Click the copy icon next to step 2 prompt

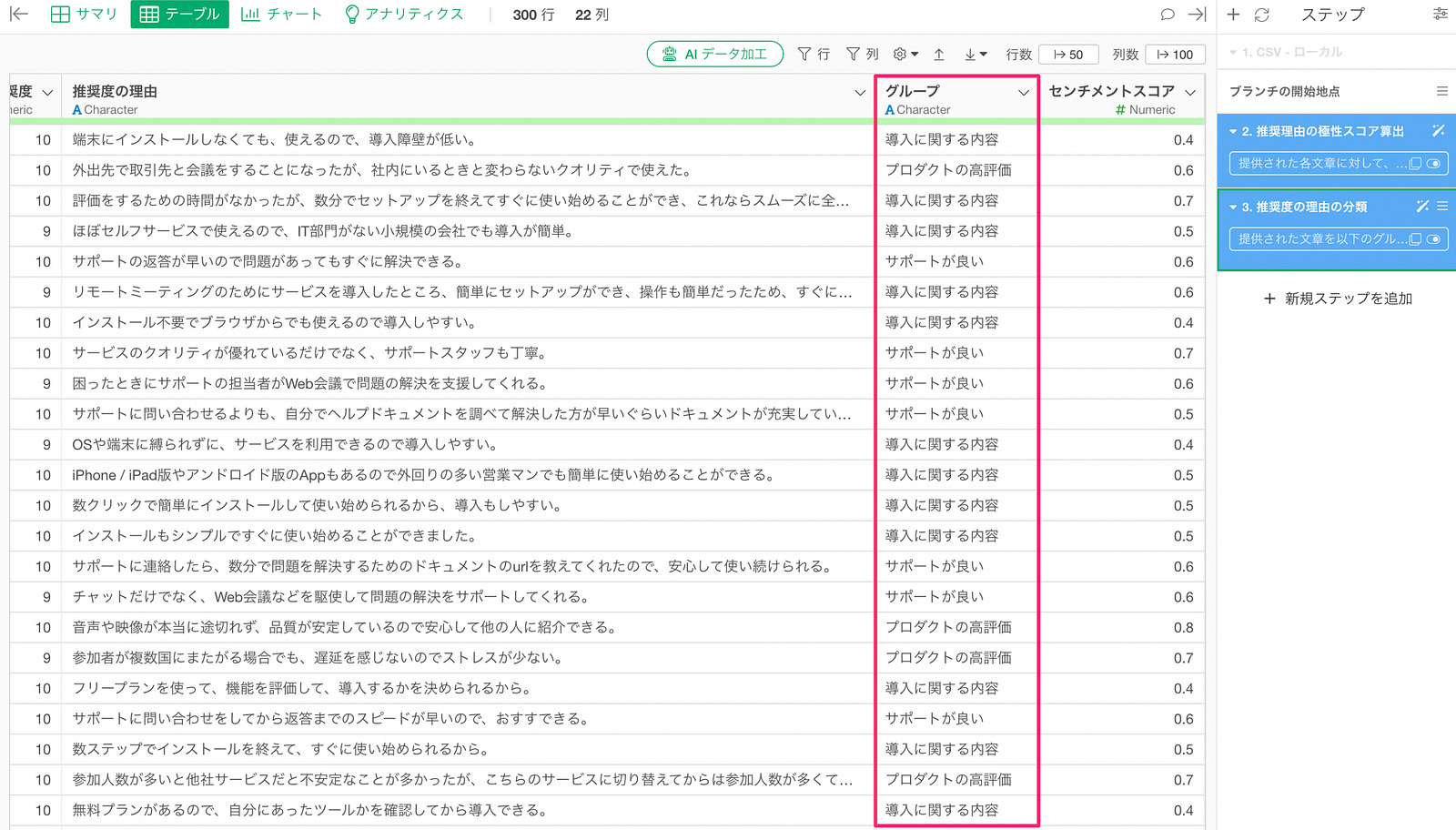tap(1415, 163)
